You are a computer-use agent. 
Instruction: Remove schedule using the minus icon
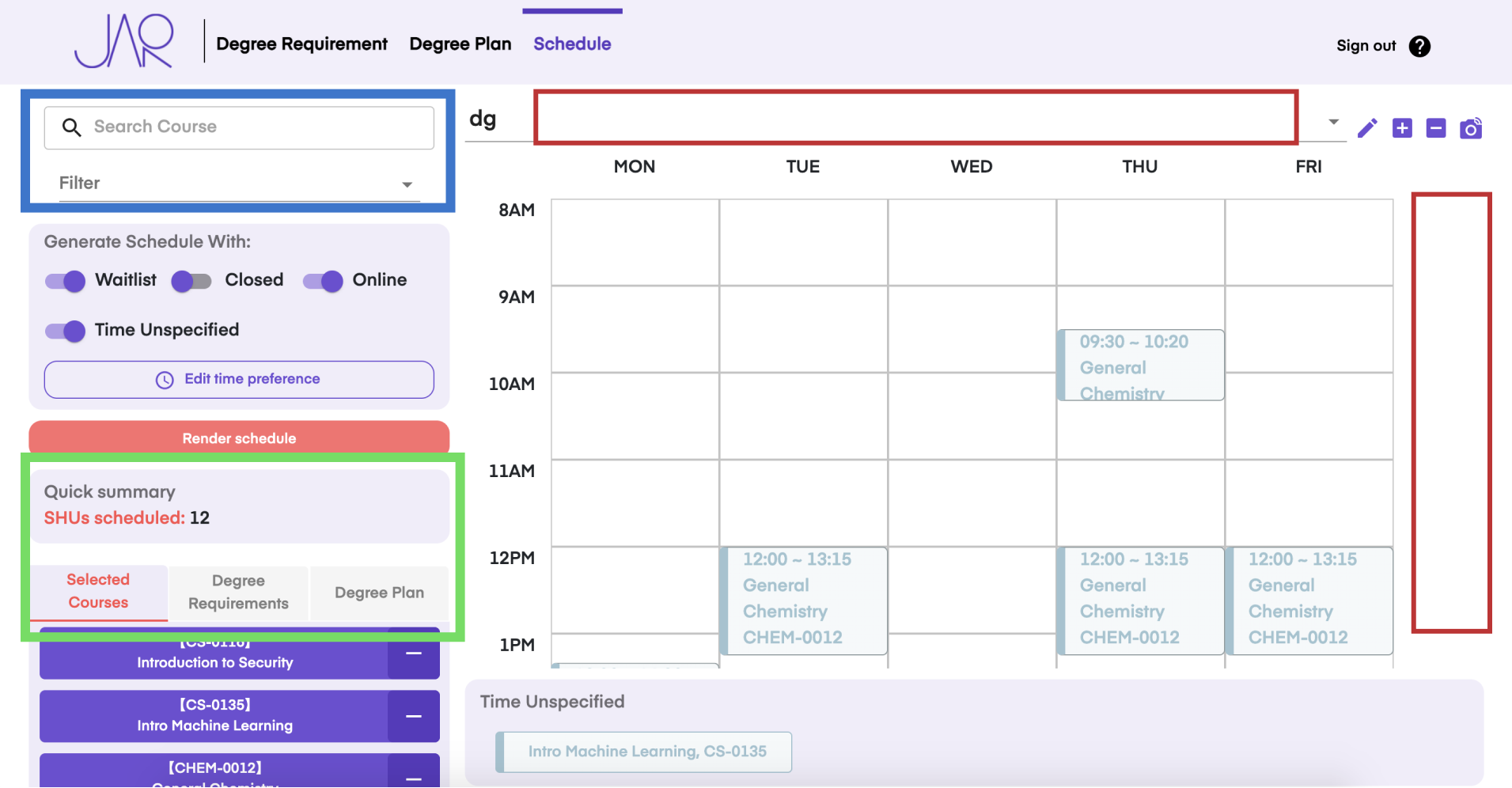[x=1436, y=128]
